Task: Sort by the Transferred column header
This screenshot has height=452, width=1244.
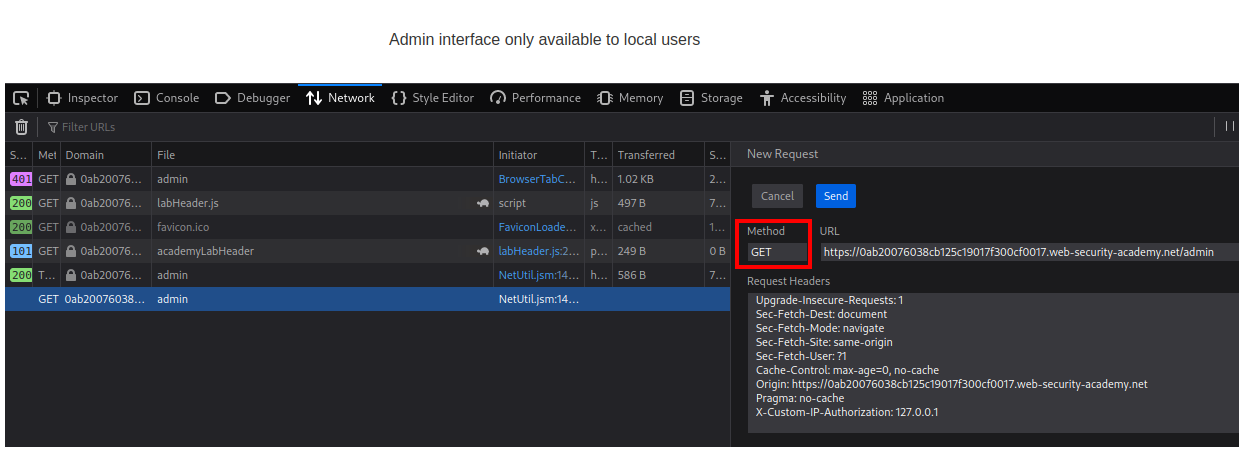Action: pos(646,155)
